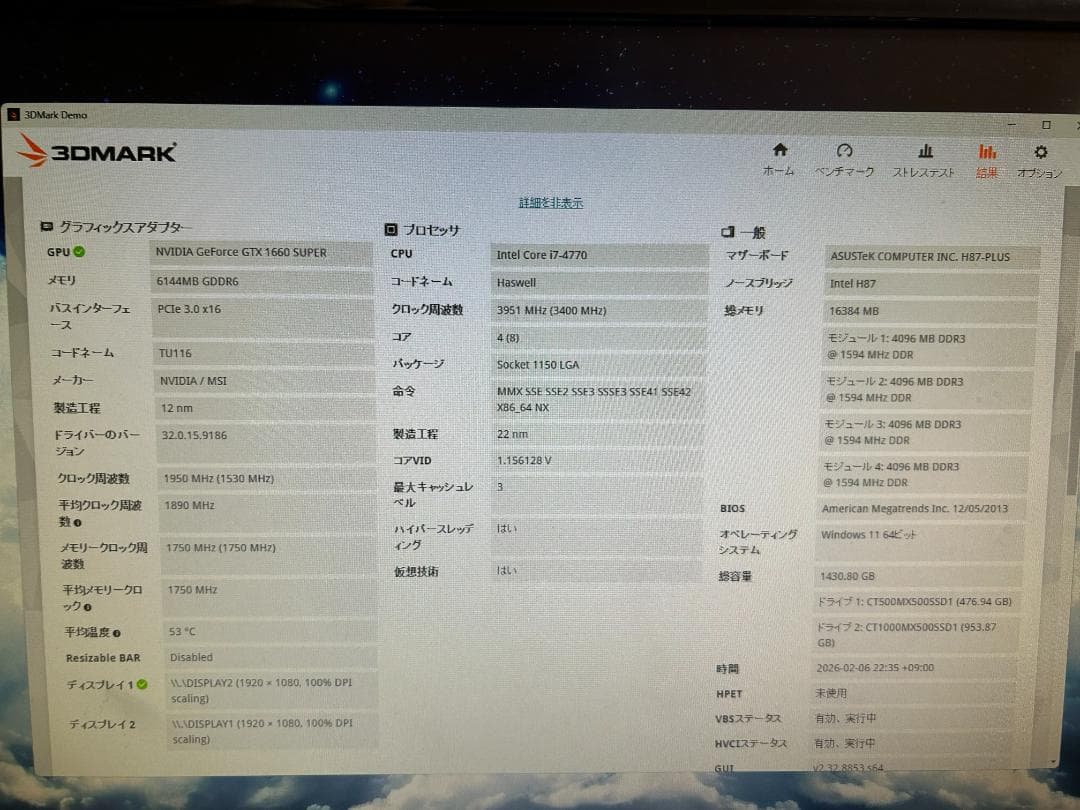Click the 1430.80 GB total capacity value
Screen dimensions: 1080x810
pos(917,577)
